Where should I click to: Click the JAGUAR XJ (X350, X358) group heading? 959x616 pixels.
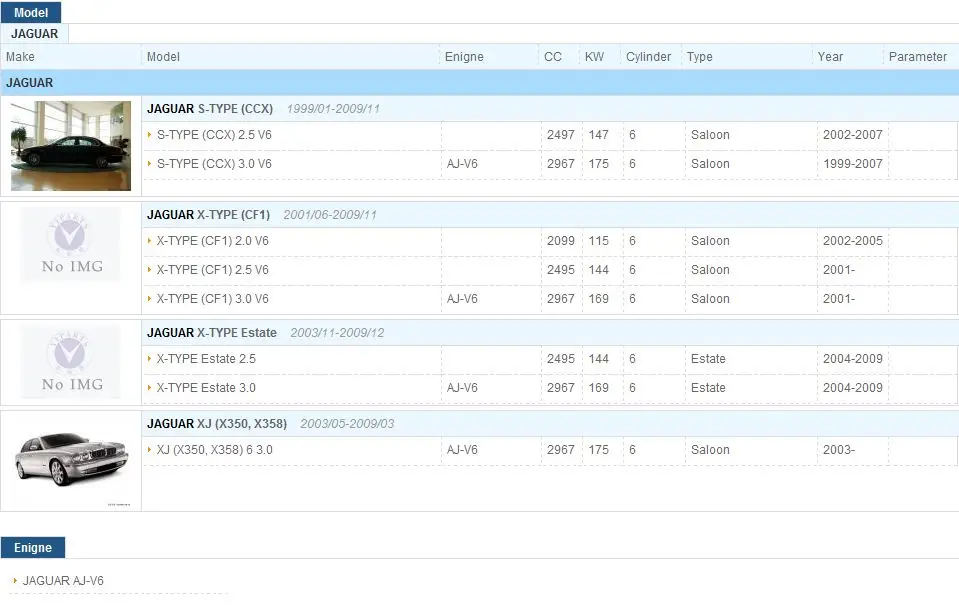pyautogui.click(x=217, y=423)
